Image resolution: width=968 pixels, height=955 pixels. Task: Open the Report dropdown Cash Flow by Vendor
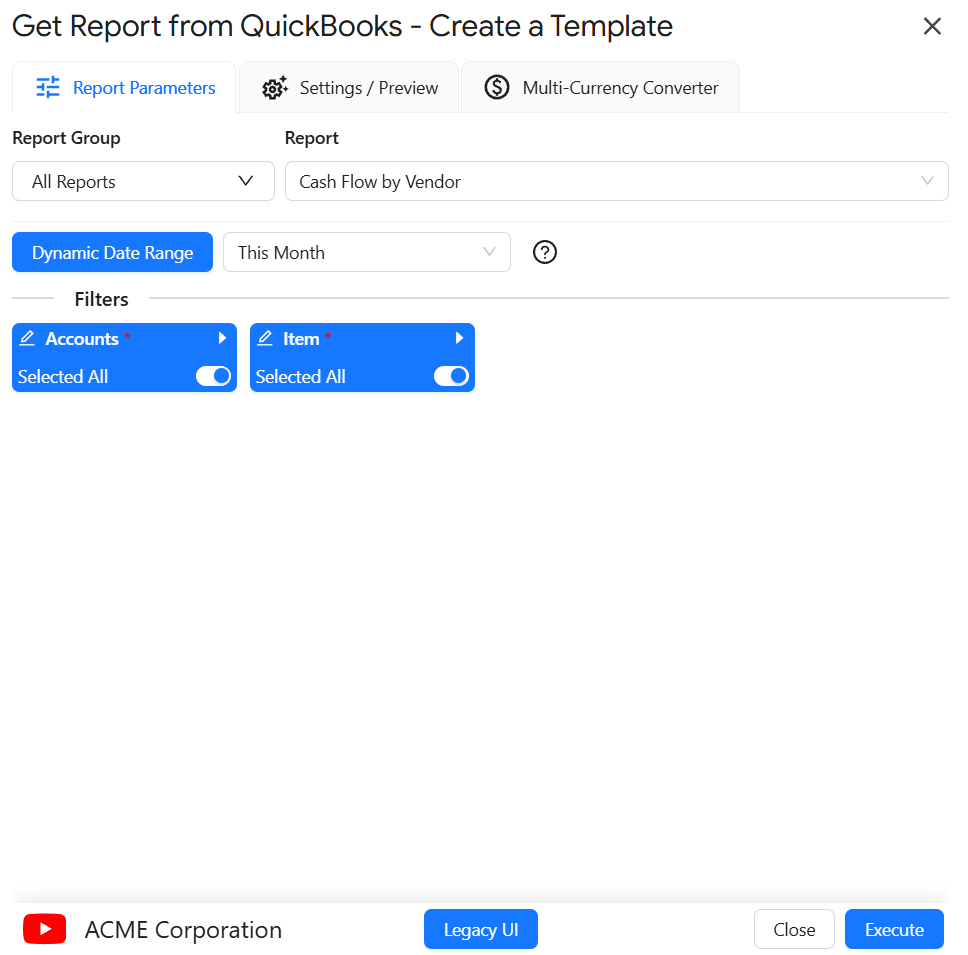pos(616,181)
